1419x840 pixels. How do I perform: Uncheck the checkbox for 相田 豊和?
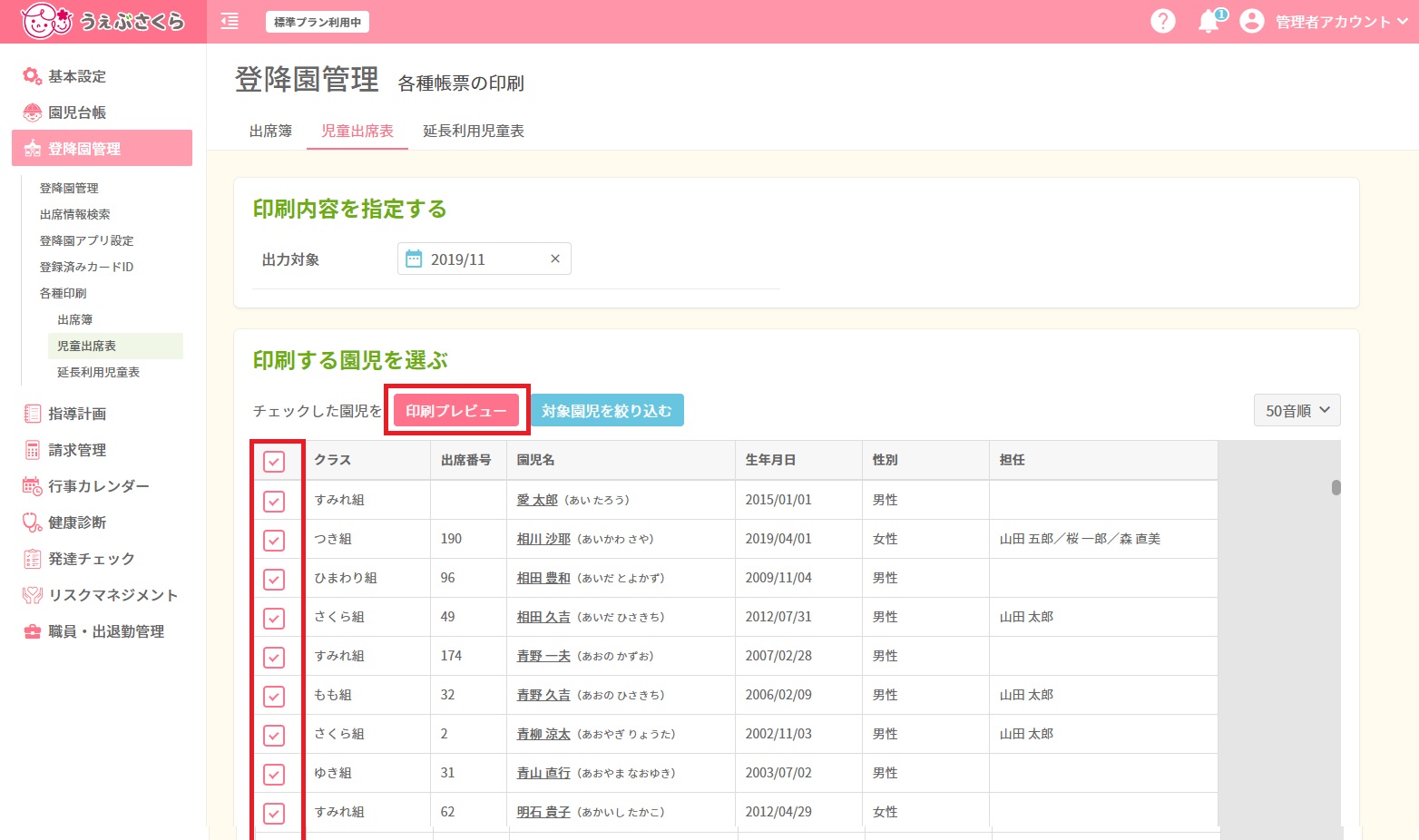[274, 579]
